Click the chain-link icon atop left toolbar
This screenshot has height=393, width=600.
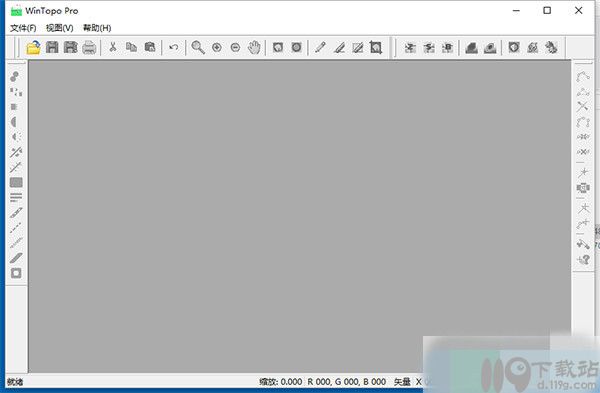pyautogui.click(x=15, y=77)
